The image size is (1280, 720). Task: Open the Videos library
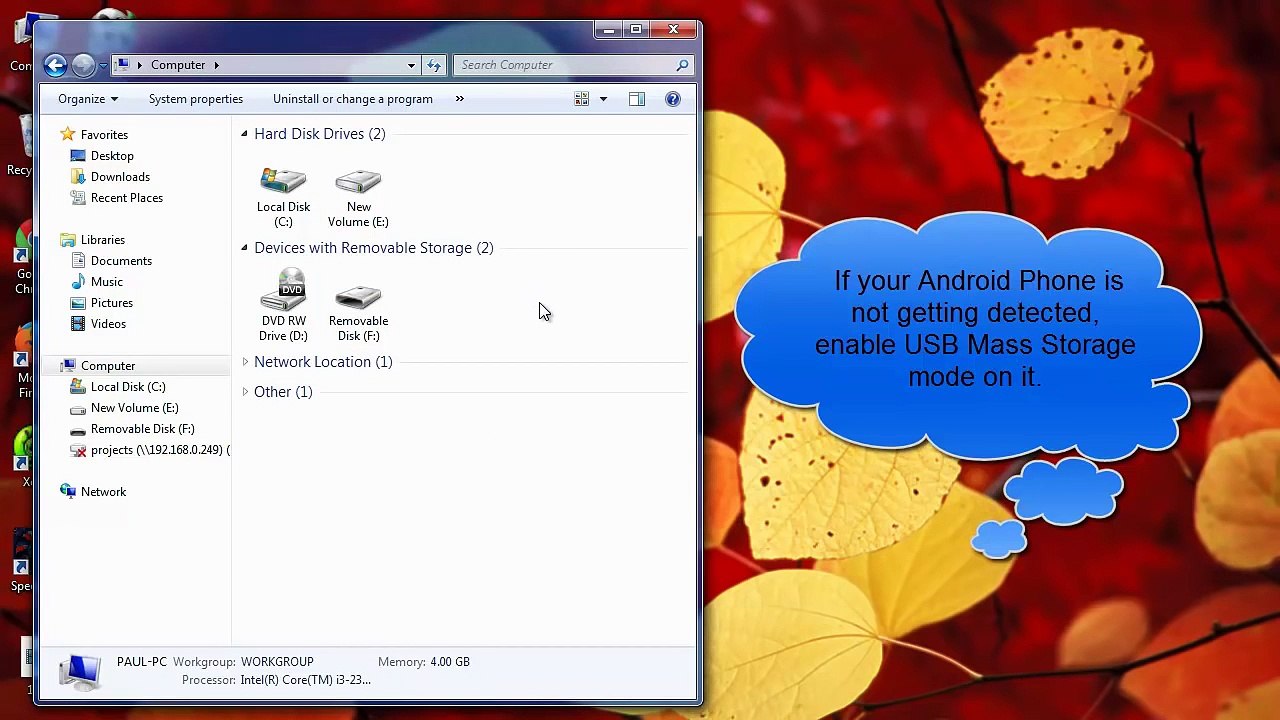[x=108, y=324]
